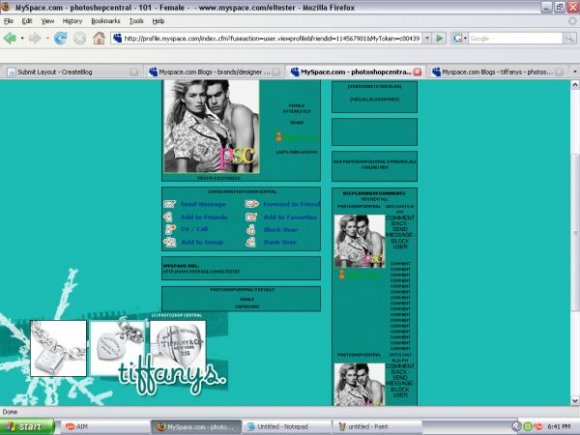Focus the address bar URL field
Screen dimensions: 580x435
click(x=272, y=38)
